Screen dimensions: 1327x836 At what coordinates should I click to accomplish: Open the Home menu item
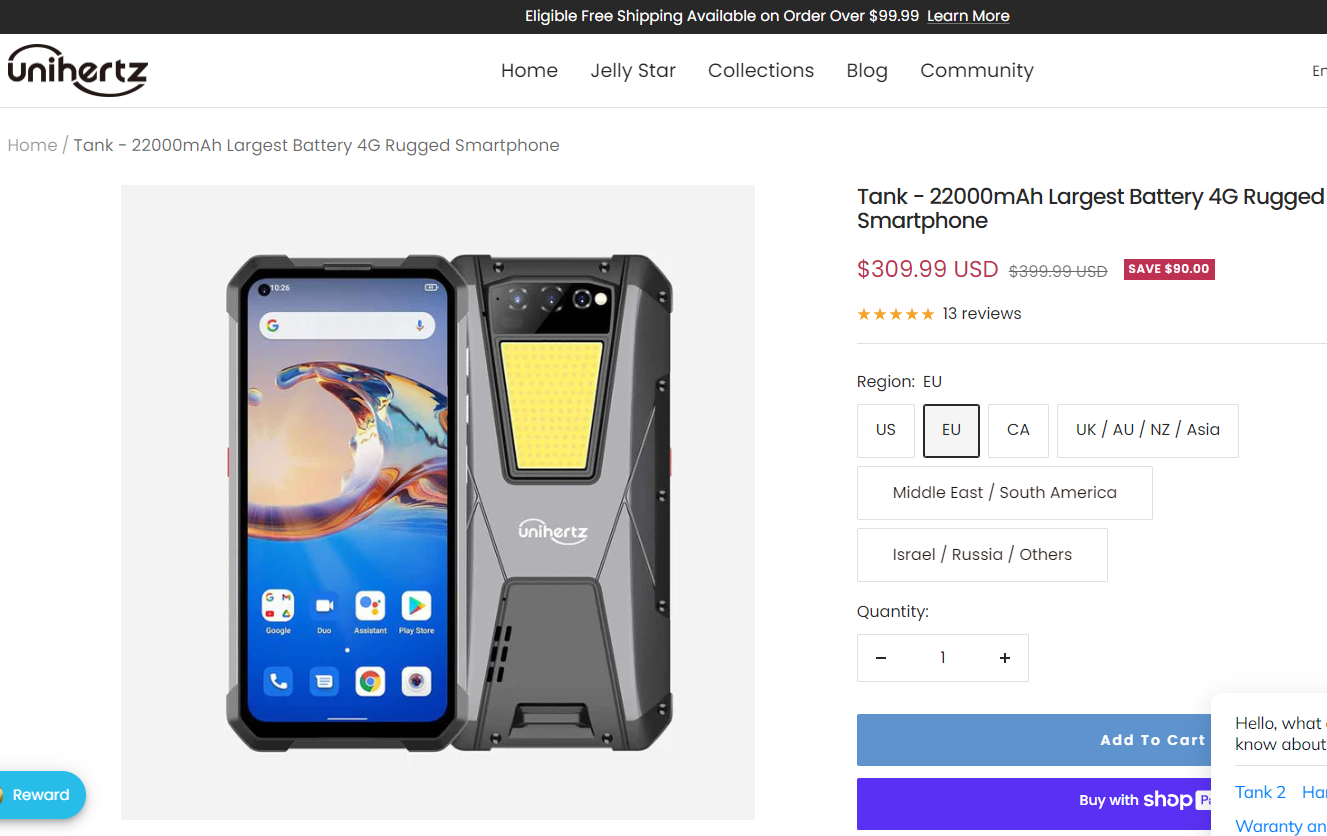[529, 70]
